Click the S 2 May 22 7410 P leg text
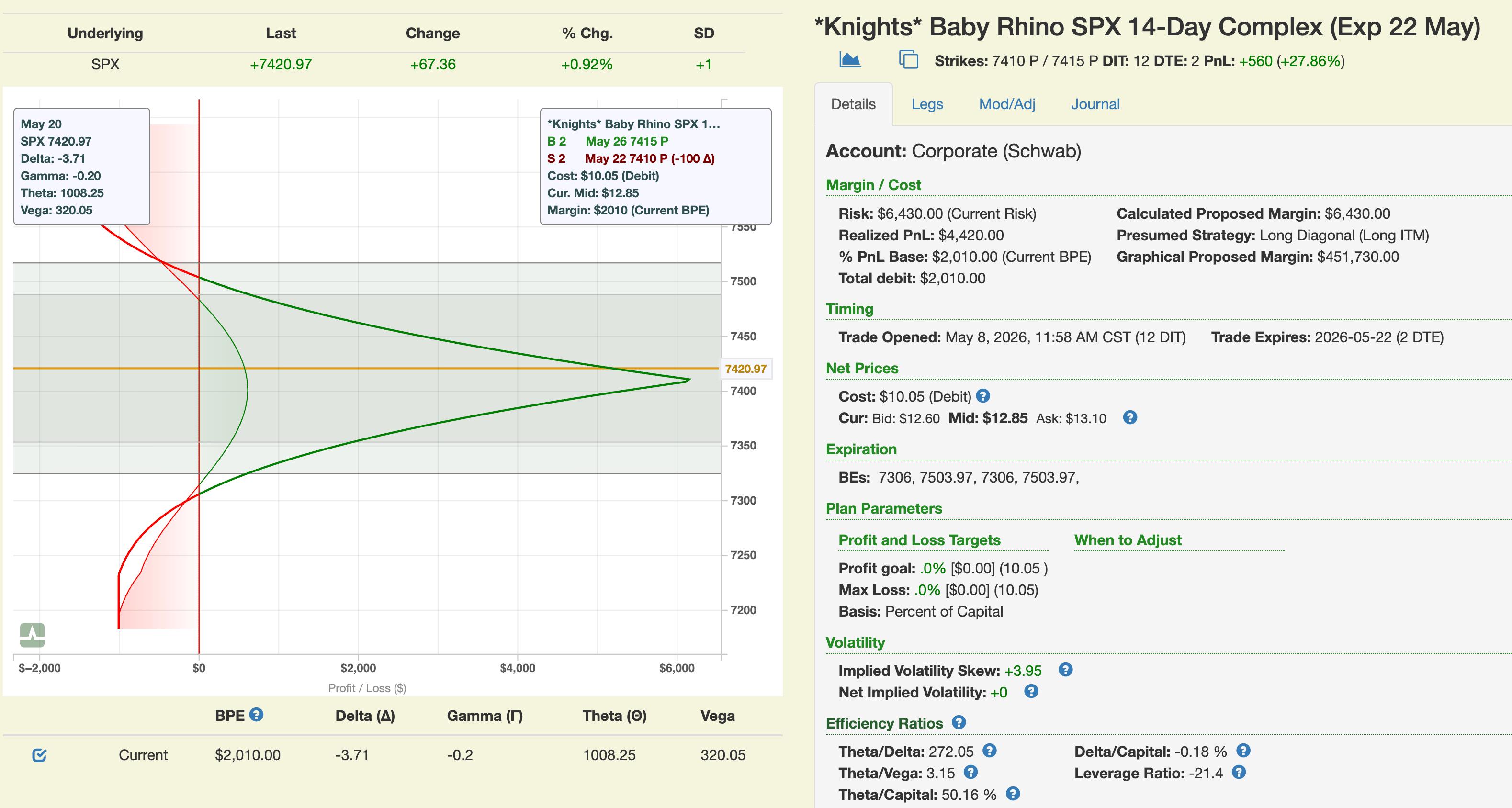This screenshot has width=1512, height=808. point(631,158)
